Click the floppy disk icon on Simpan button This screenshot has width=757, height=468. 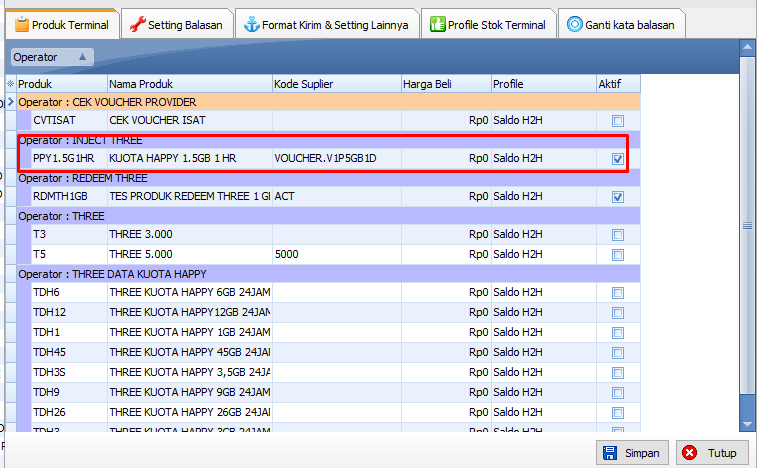610,453
